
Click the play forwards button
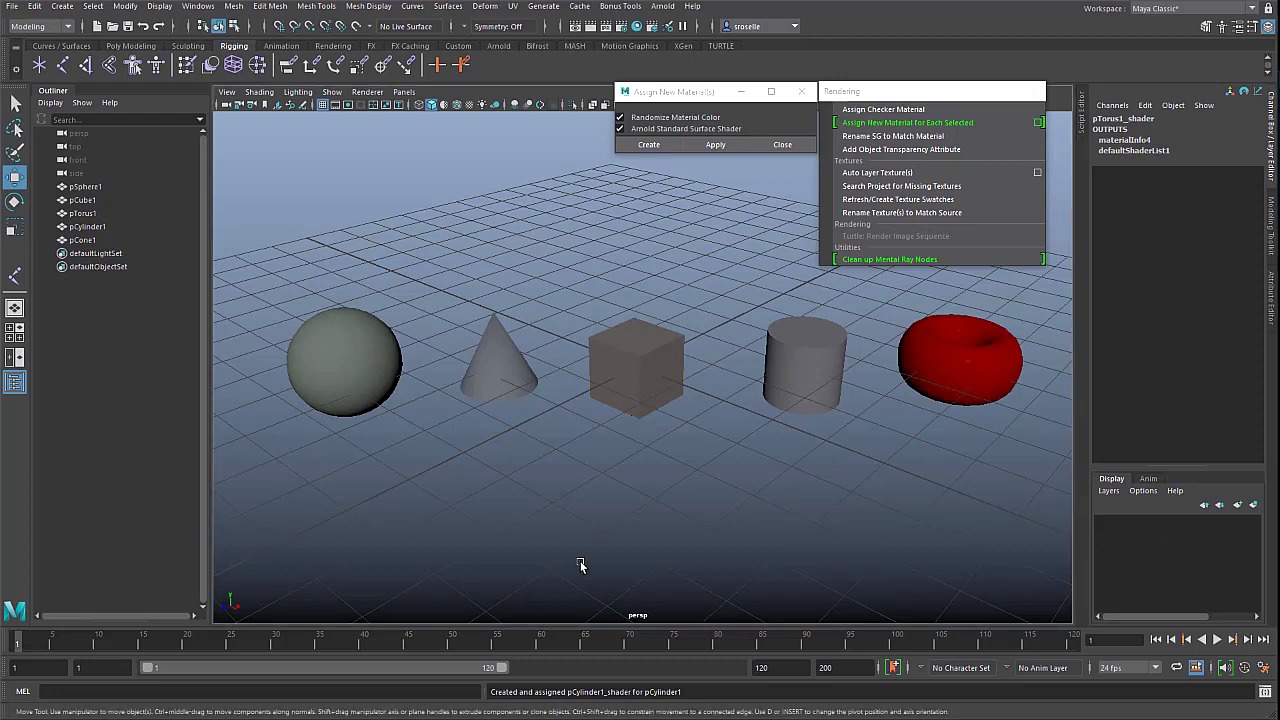pyautogui.click(x=1217, y=640)
